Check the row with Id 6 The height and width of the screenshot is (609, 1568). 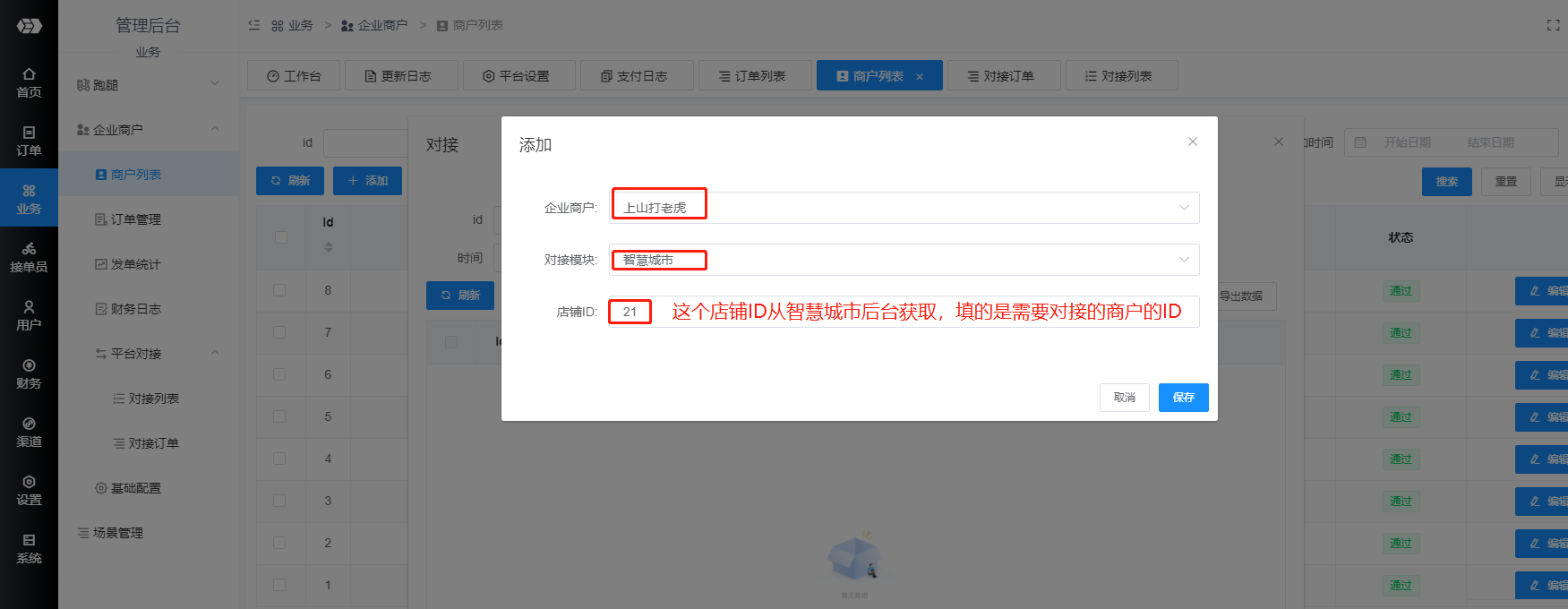pyautogui.click(x=279, y=374)
